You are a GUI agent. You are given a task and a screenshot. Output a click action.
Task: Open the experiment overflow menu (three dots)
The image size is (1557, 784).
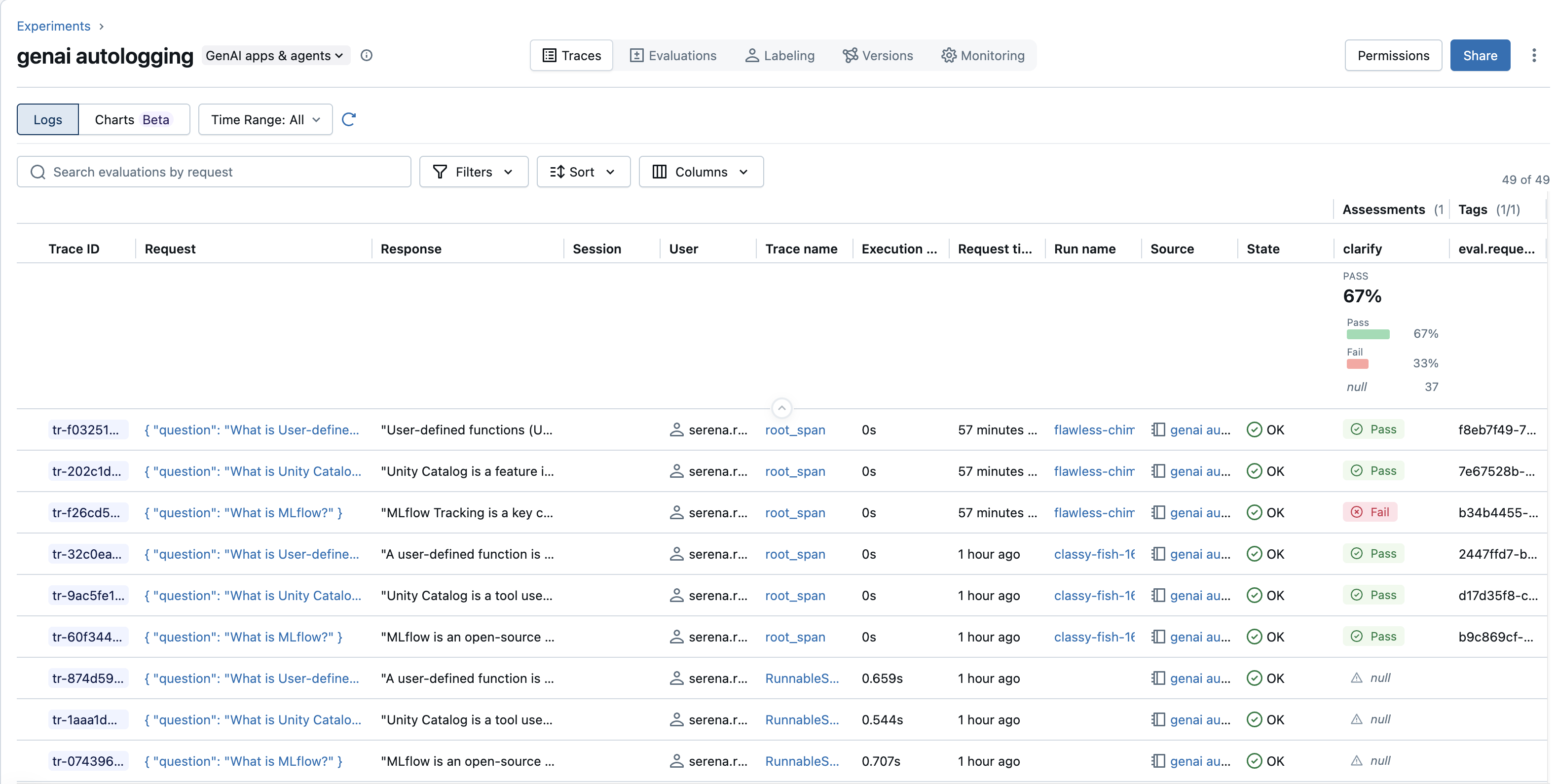(1535, 55)
